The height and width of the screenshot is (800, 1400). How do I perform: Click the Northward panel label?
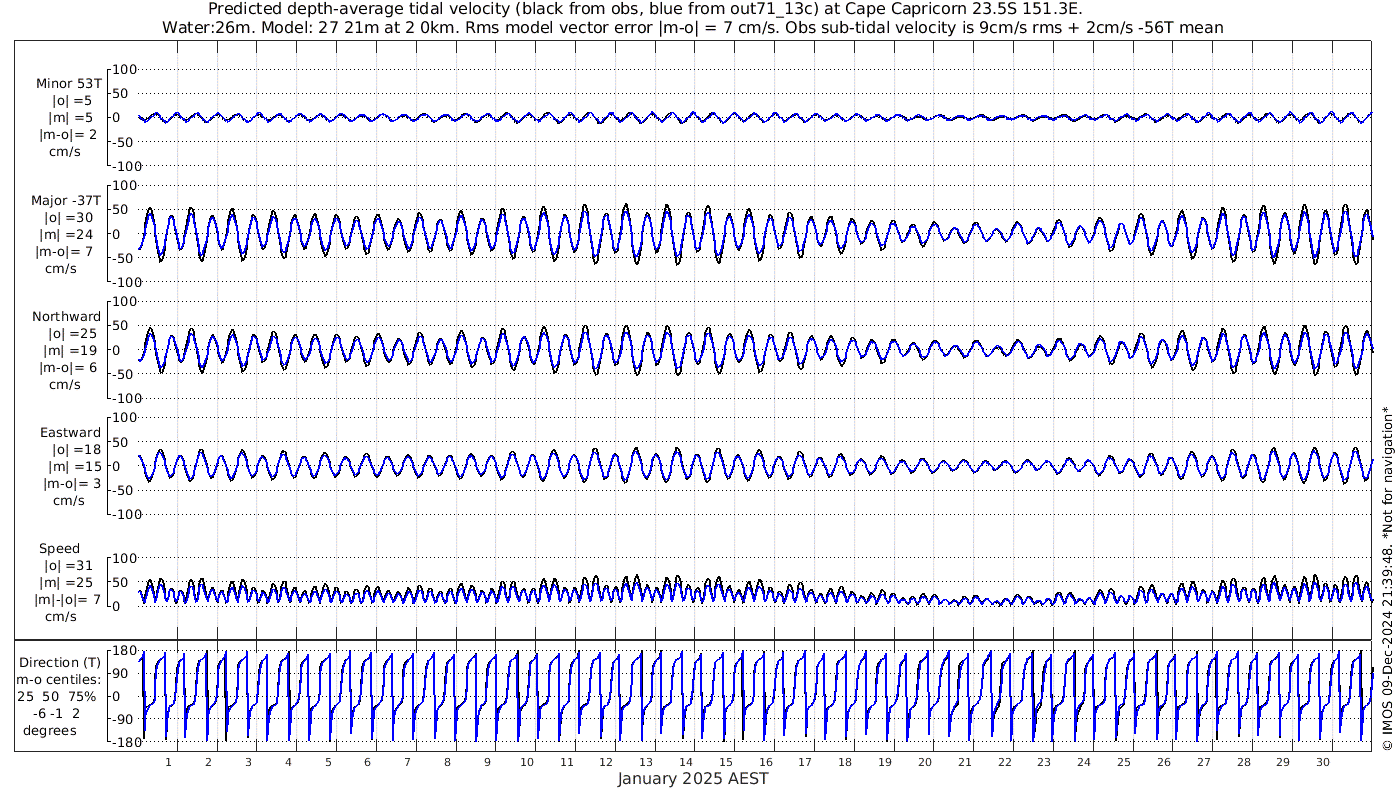66,317
